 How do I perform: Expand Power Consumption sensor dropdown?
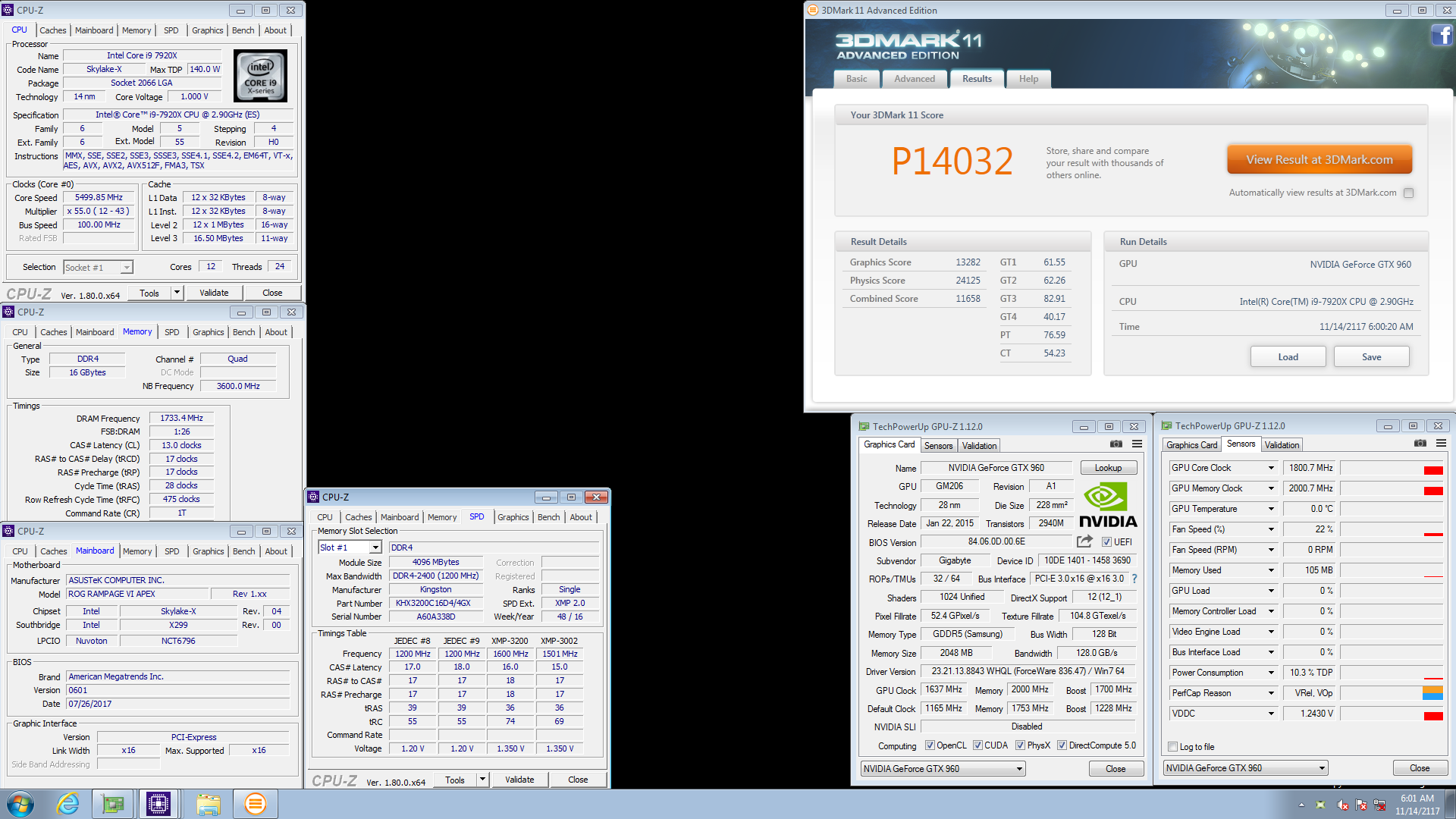(x=1271, y=673)
